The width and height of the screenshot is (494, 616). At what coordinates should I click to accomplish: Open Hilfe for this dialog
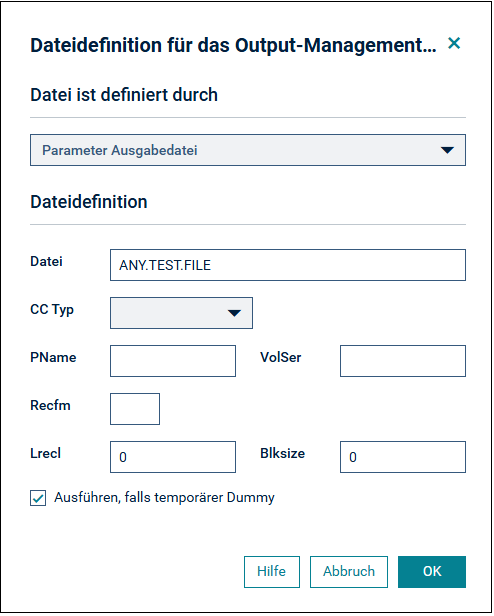click(272, 572)
